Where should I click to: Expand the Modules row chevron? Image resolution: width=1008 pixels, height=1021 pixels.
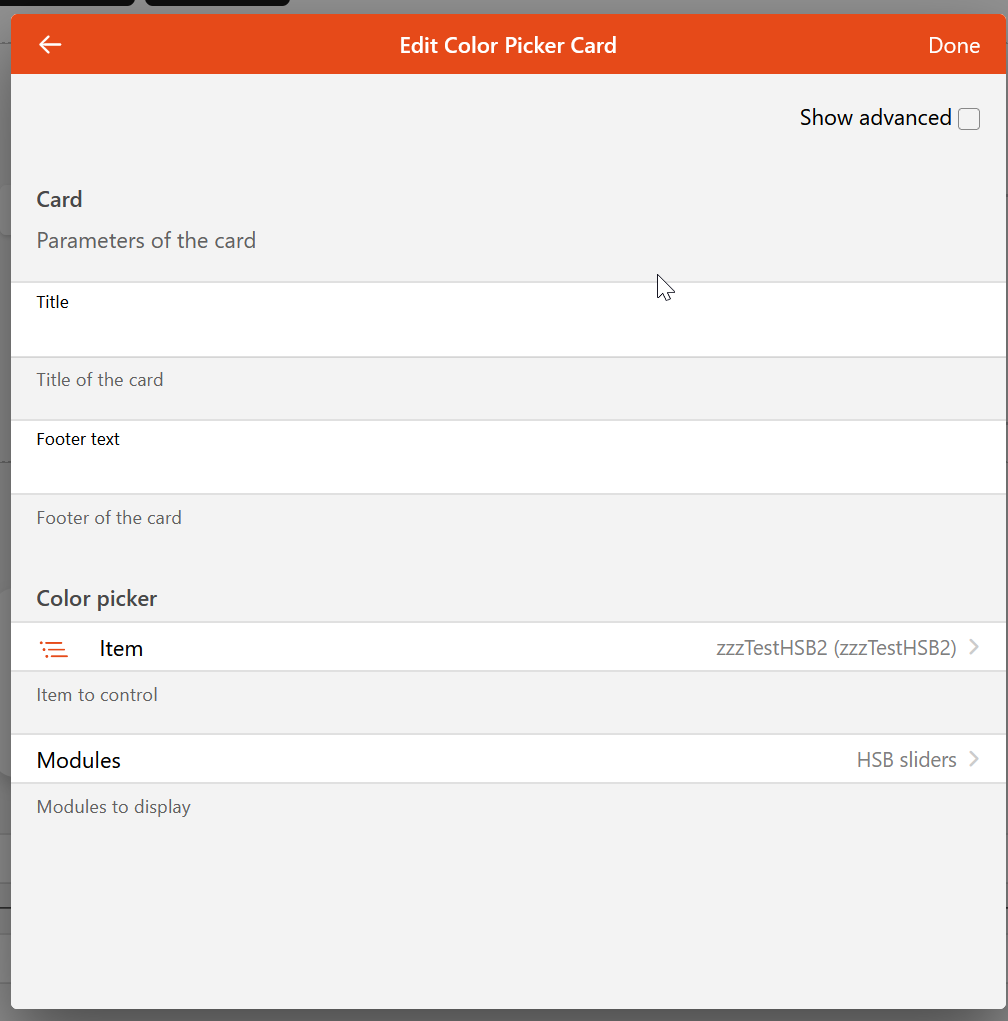(x=974, y=760)
